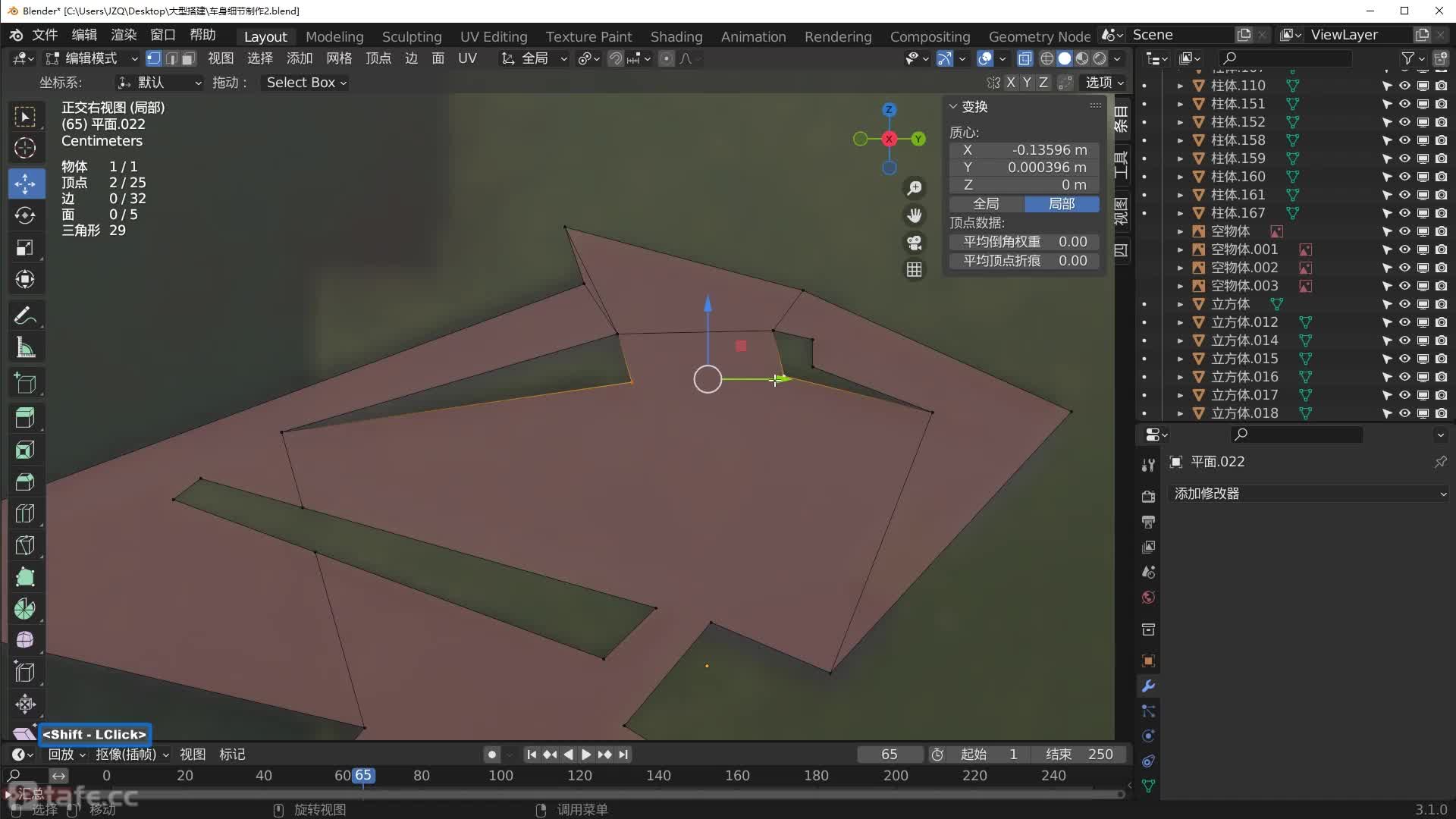Click the zoom magnifier viewport button
Image resolution: width=1456 pixels, height=819 pixels.
tap(915, 188)
